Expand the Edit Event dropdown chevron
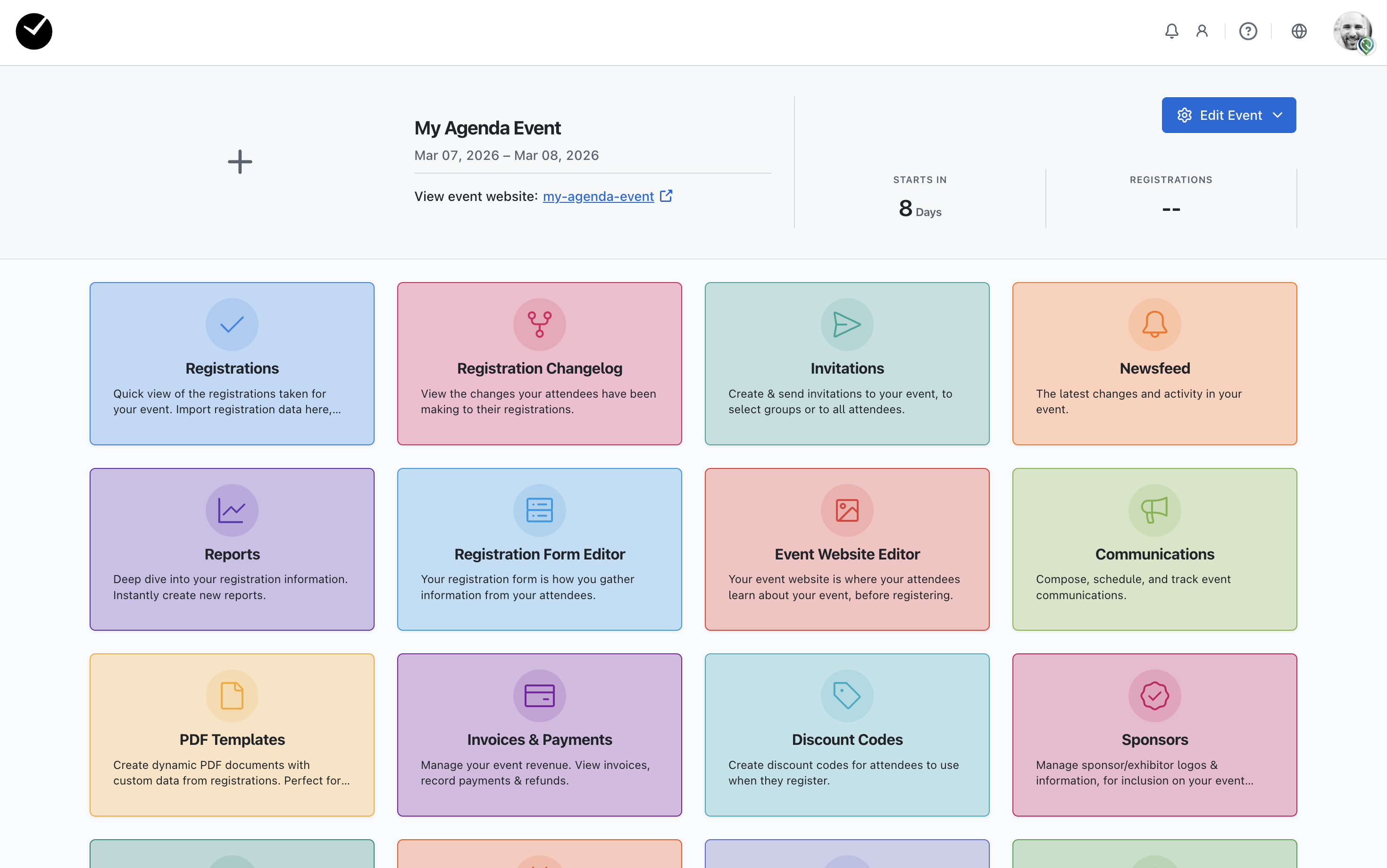This screenshot has height=868, width=1387. pyautogui.click(x=1278, y=116)
